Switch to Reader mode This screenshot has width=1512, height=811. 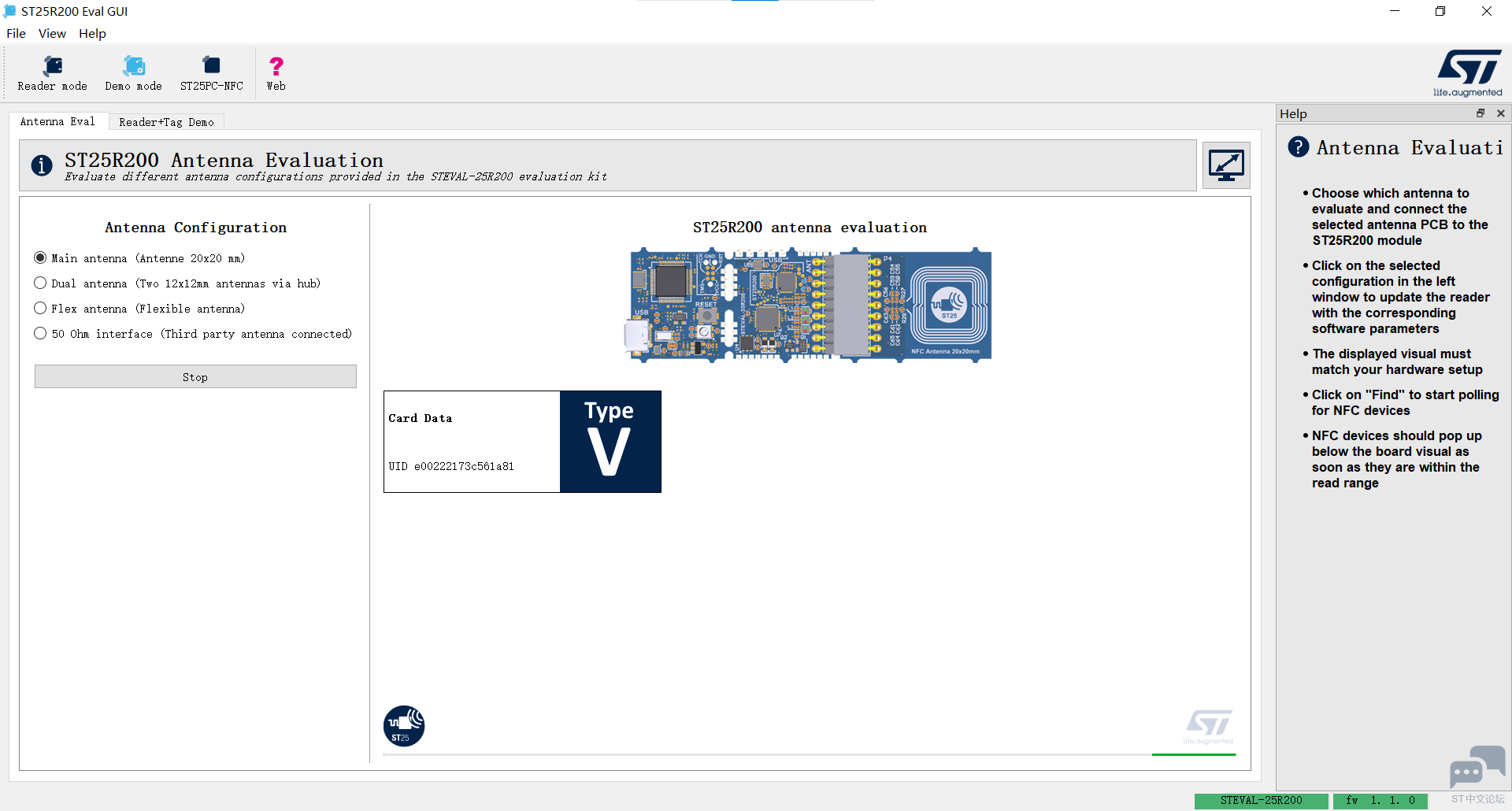click(53, 73)
